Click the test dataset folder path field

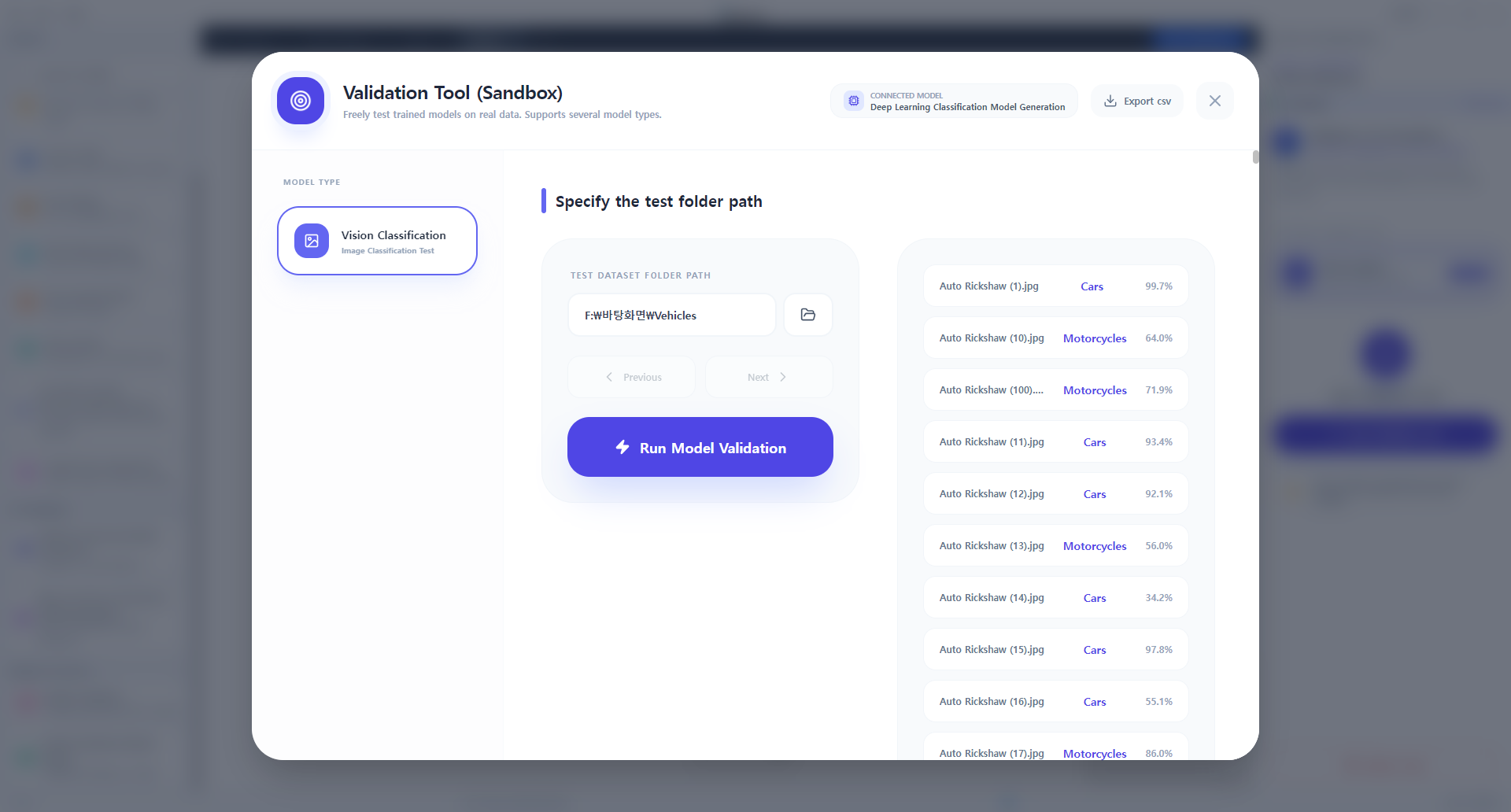tap(672, 315)
